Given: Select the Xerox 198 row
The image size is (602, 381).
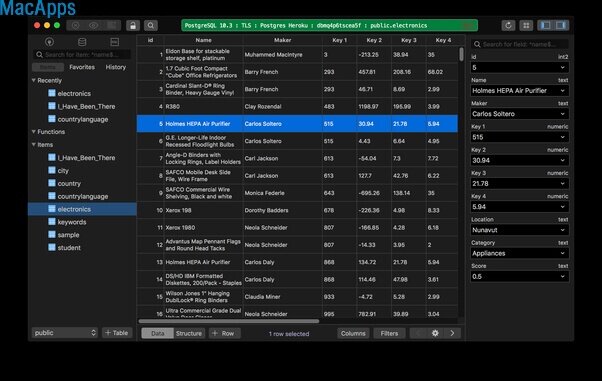Looking at the screenshot, I should click(297, 210).
